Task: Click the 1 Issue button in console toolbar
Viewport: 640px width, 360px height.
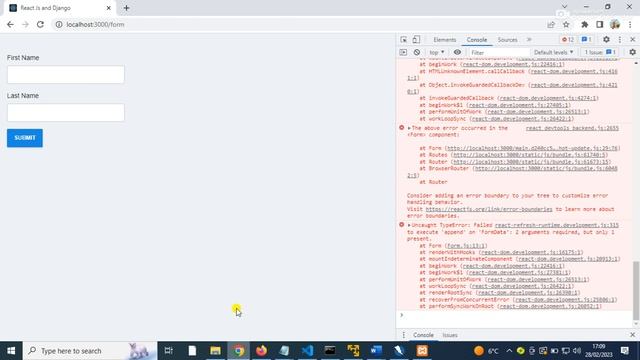Action: (x=600, y=52)
